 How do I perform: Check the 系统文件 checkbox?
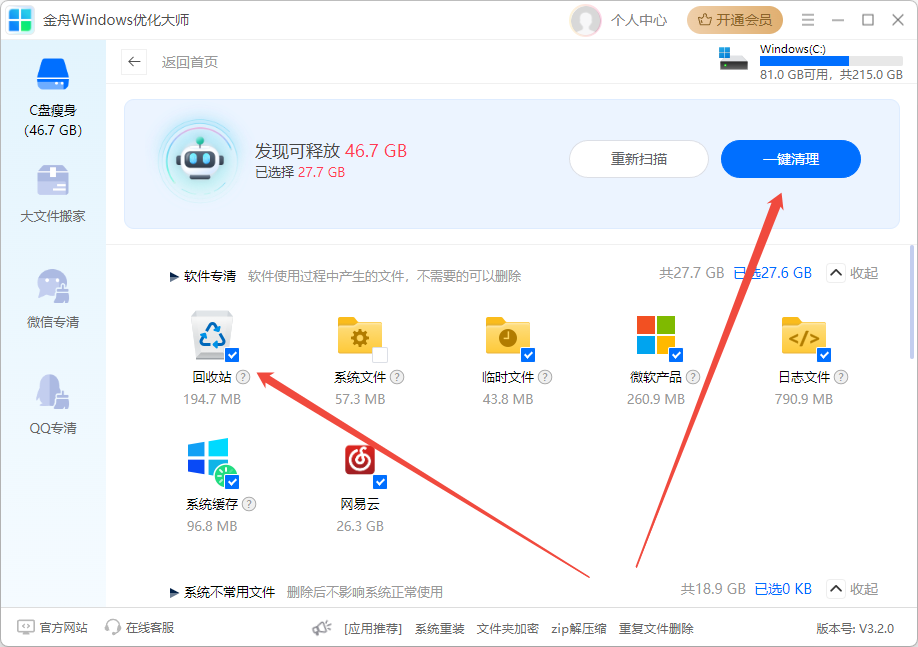click(380, 355)
